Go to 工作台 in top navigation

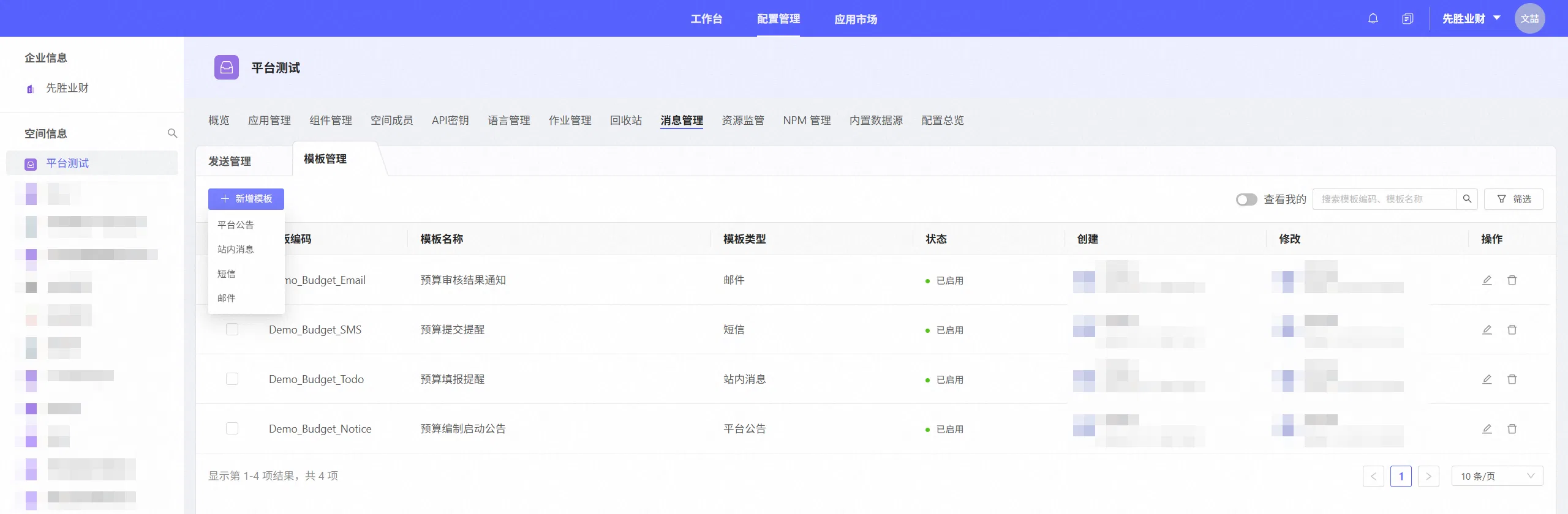click(706, 19)
